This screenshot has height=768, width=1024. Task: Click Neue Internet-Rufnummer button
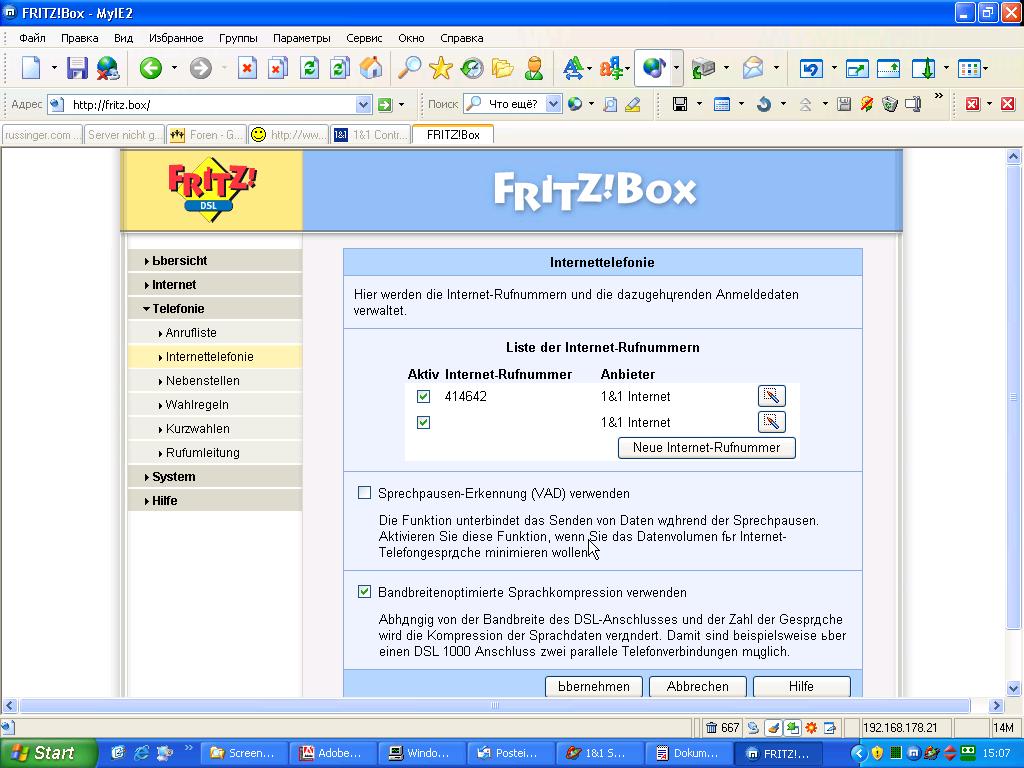[707, 447]
